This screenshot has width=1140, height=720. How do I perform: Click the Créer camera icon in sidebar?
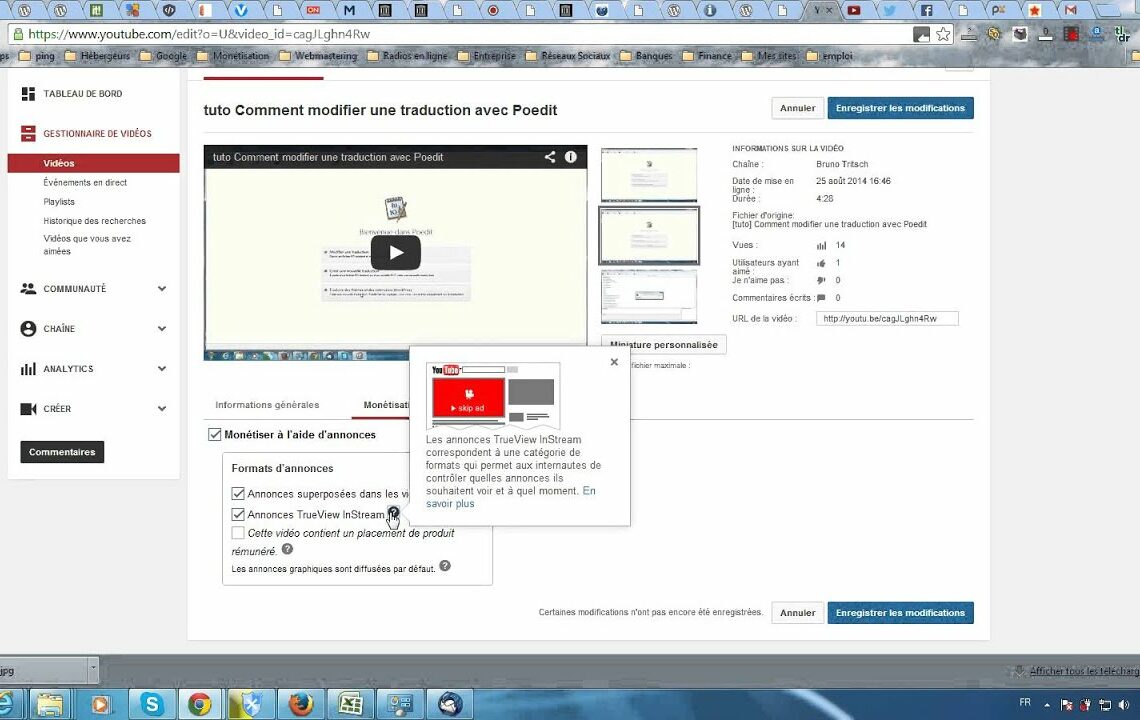28,409
